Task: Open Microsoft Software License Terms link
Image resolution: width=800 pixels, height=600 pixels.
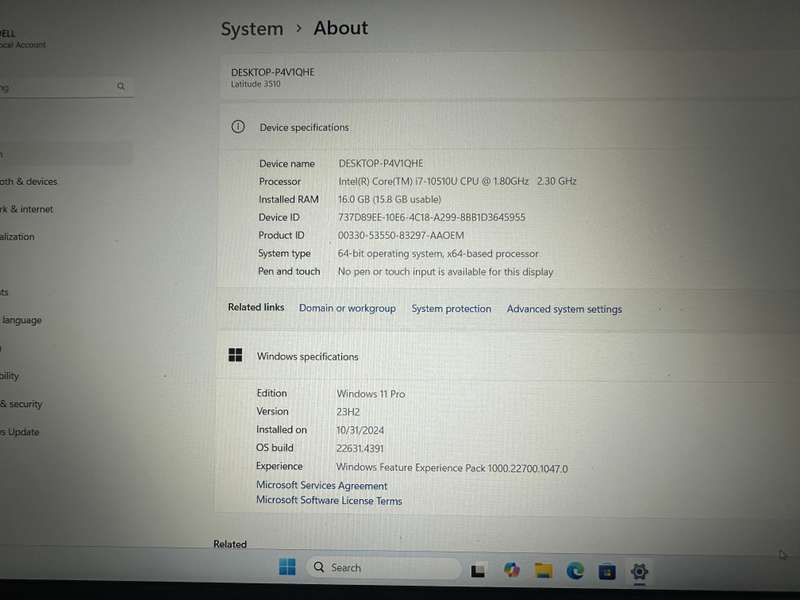Action: [x=329, y=501]
